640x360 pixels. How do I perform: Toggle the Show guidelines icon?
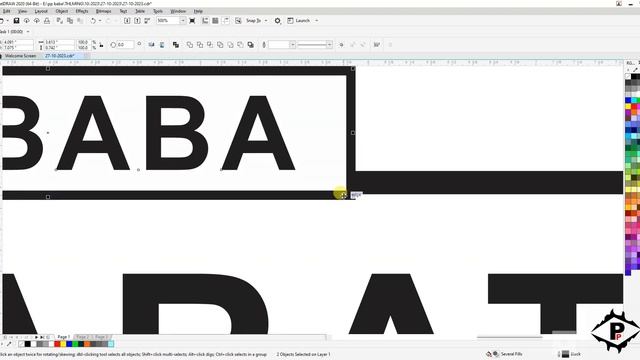pos(225,20)
